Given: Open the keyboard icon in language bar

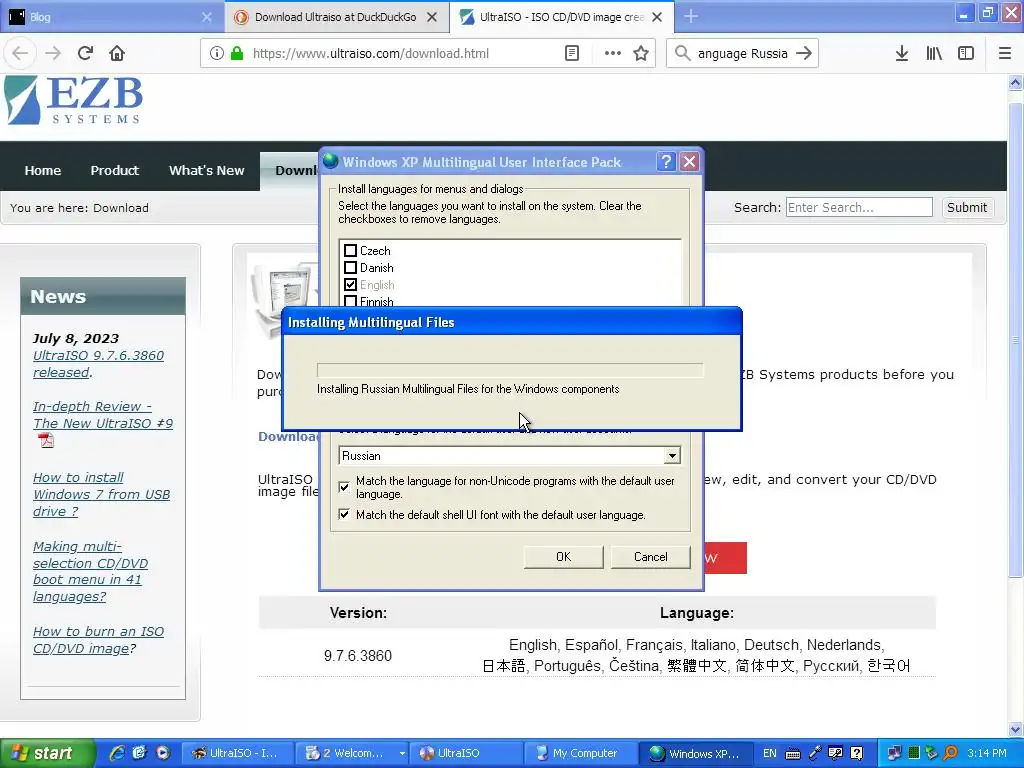Looking at the screenshot, I should click(793, 754).
